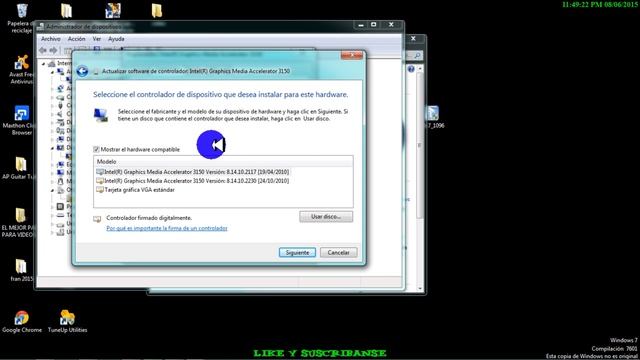Select the driver version 8.14.10.2117 dated 19/04/2010
This screenshot has width=640, height=360.
pyautogui.click(x=193, y=172)
